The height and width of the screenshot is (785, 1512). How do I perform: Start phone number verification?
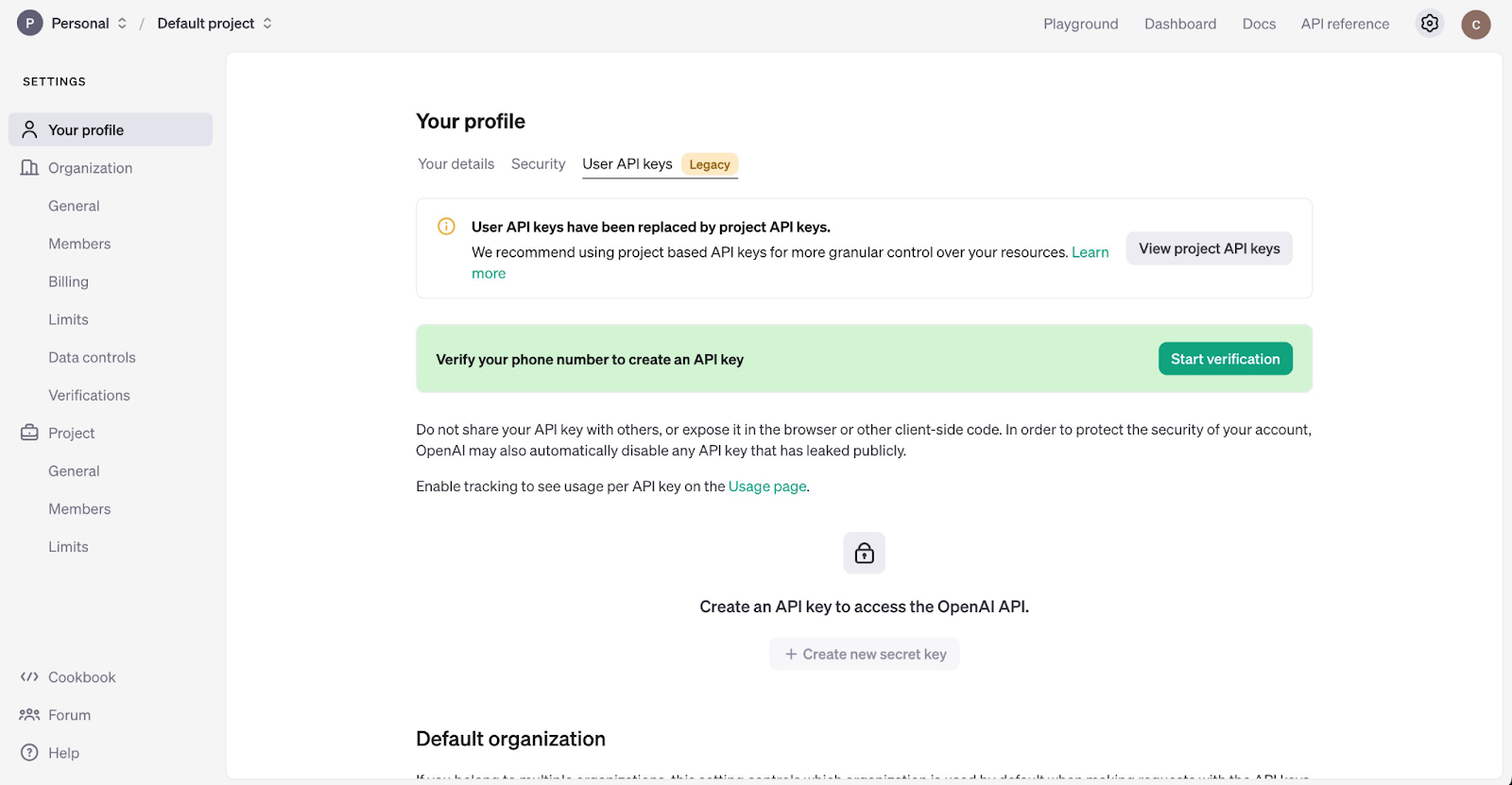click(x=1226, y=359)
